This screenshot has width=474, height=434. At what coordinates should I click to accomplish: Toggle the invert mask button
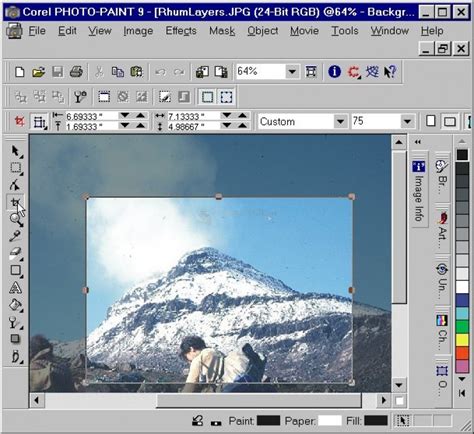pos(142,97)
